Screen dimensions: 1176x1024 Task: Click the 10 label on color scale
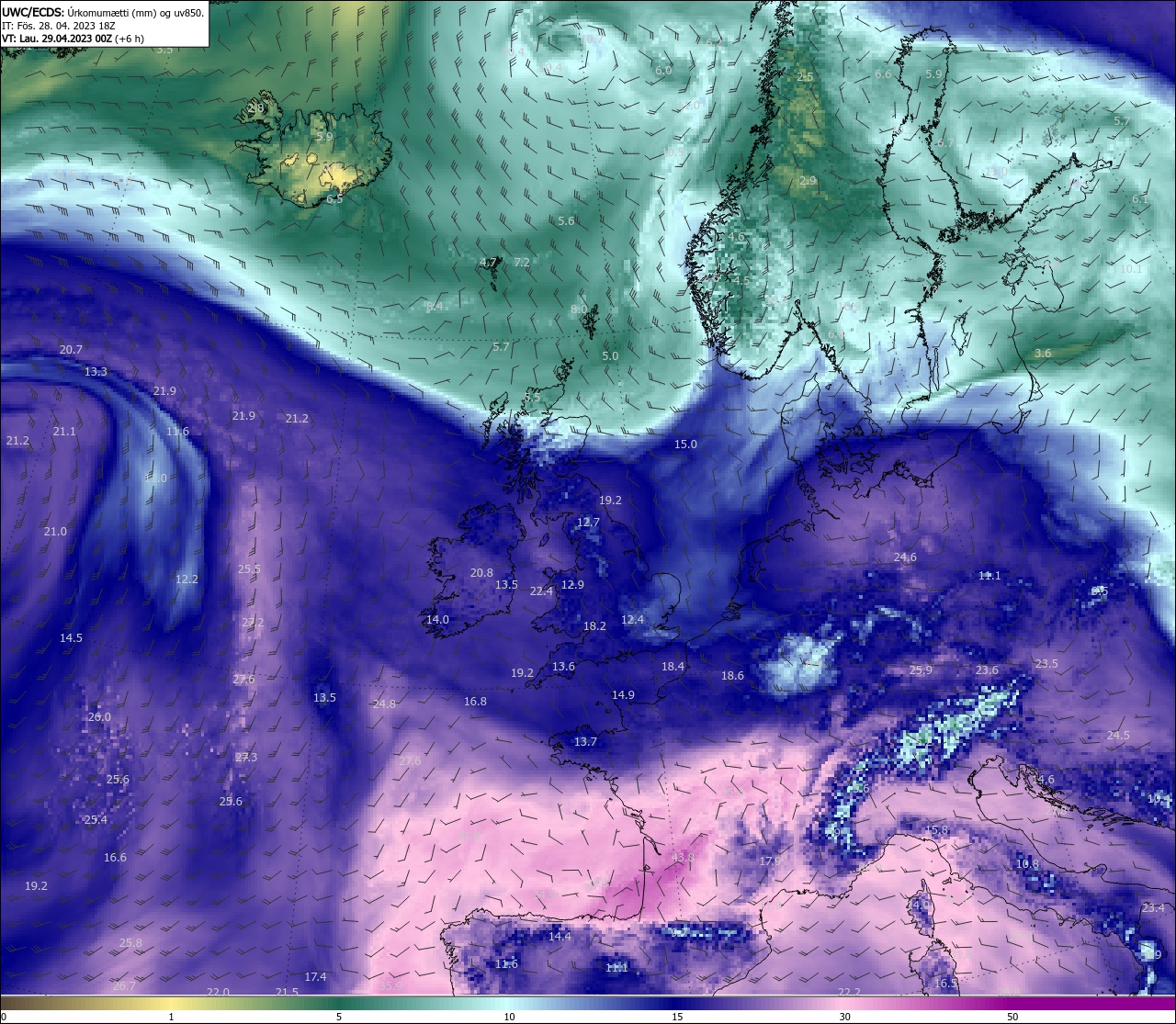[508, 1017]
